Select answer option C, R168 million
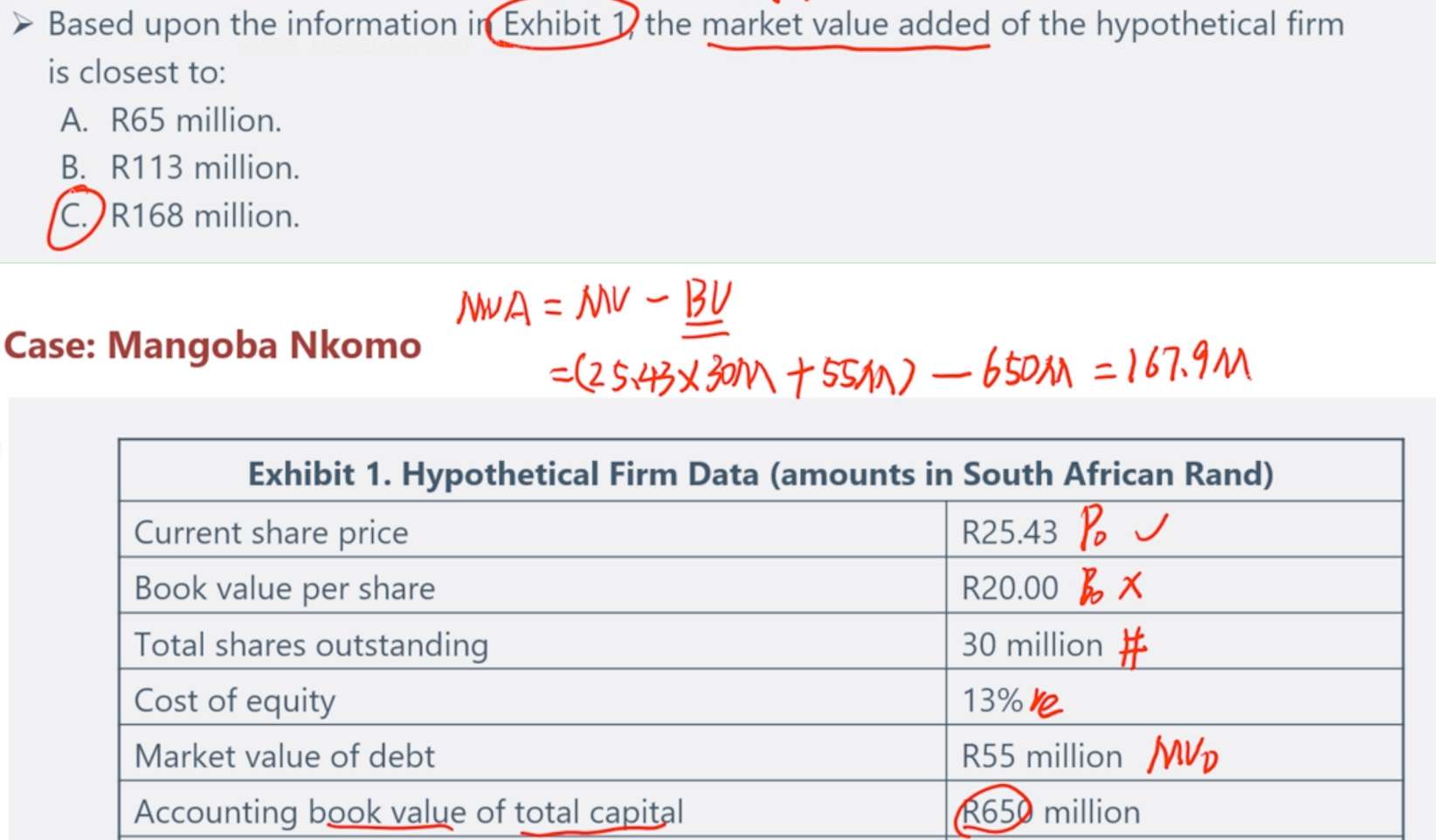Viewport: 1436px width, 840px height. pos(204,216)
